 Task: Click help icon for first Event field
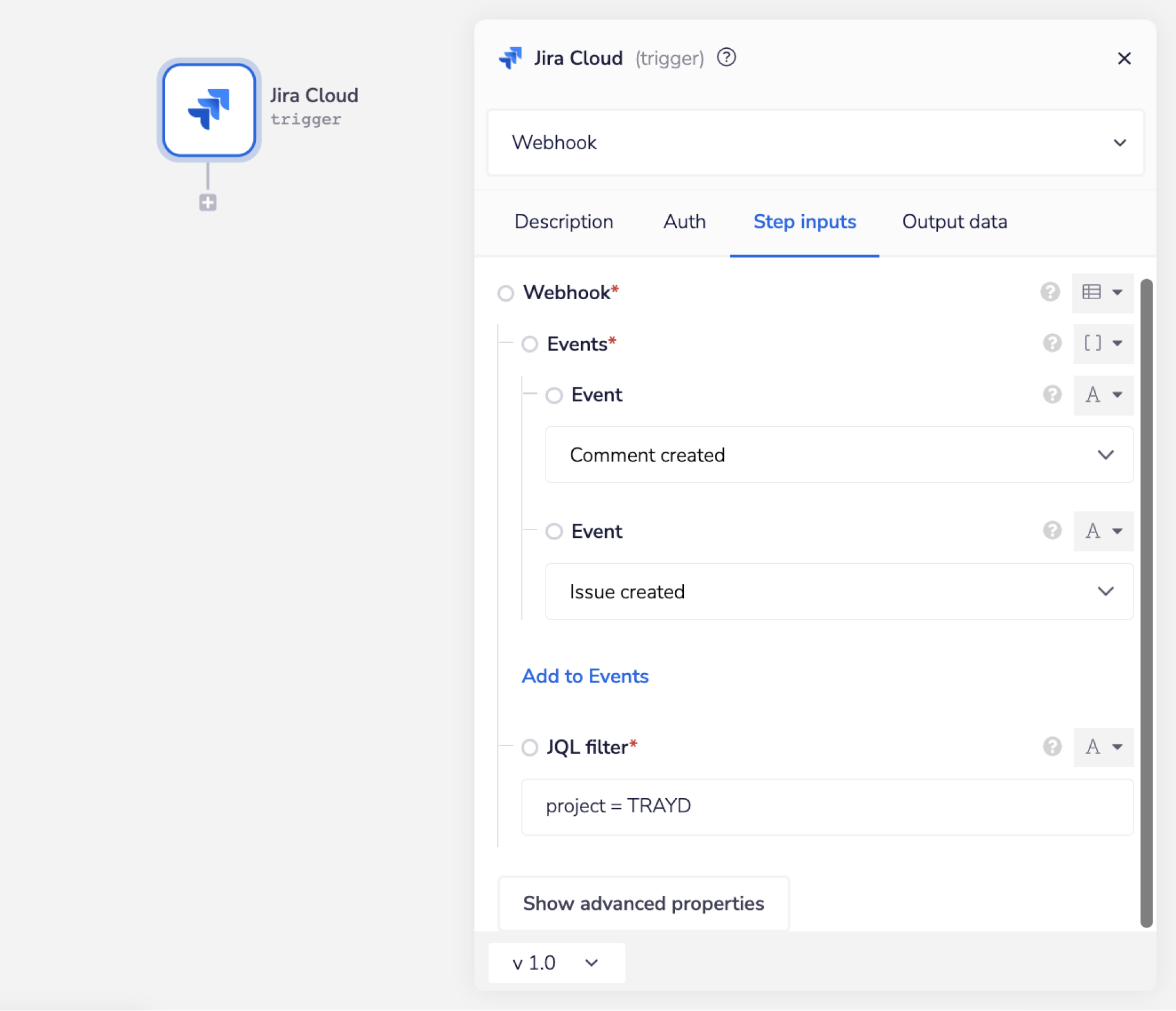(1052, 394)
